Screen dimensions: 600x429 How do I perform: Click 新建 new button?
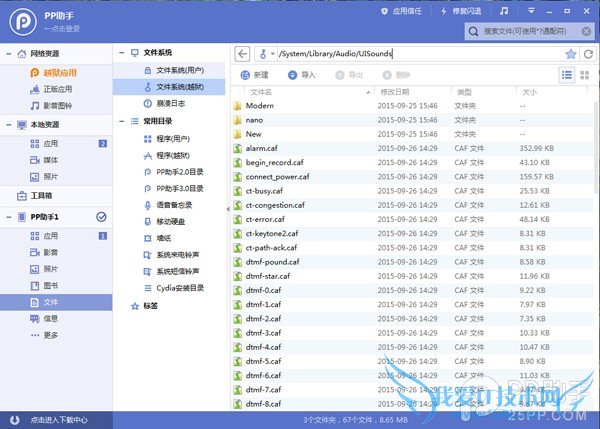[254, 75]
